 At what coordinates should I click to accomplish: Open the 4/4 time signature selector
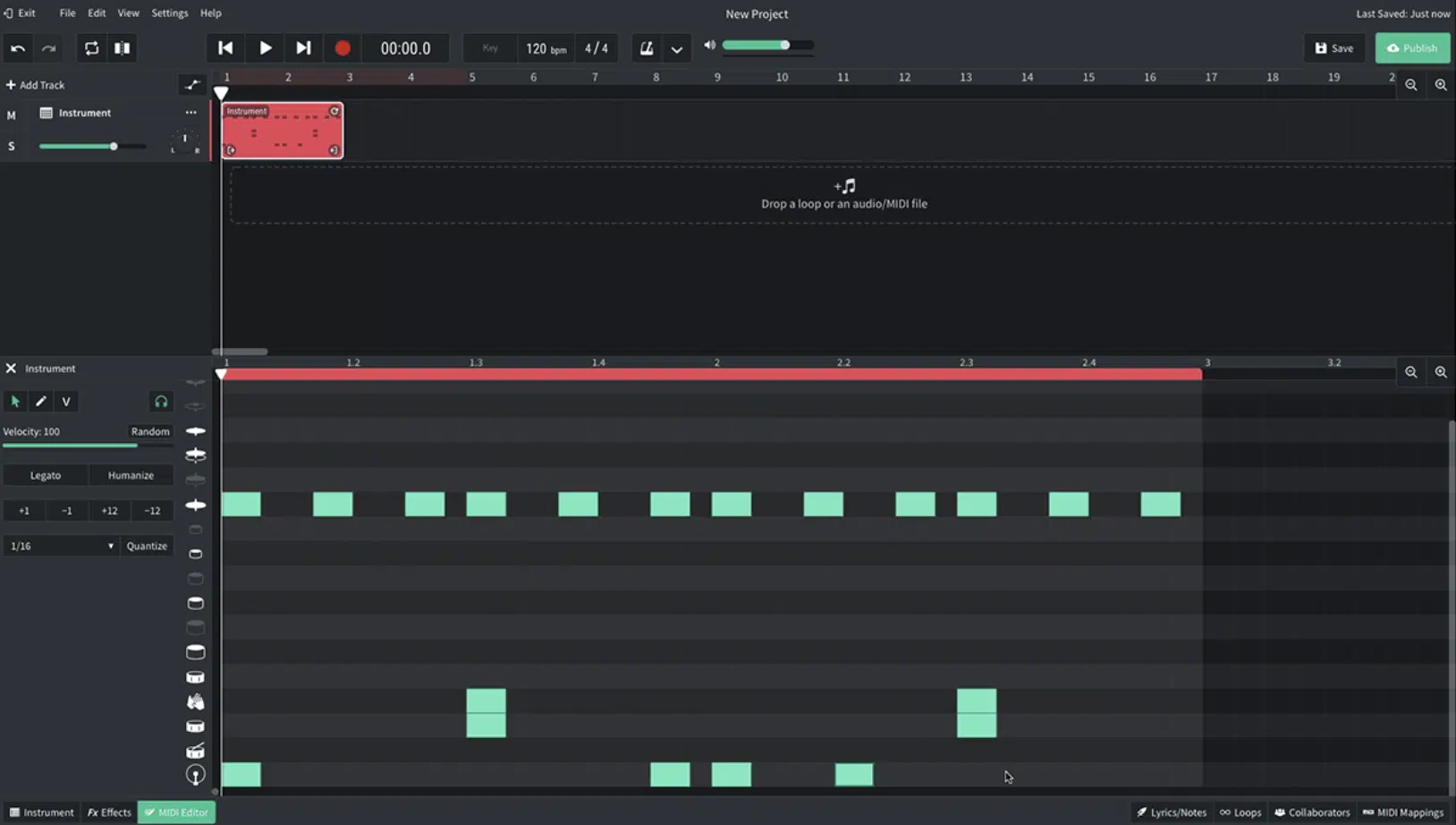pos(597,48)
